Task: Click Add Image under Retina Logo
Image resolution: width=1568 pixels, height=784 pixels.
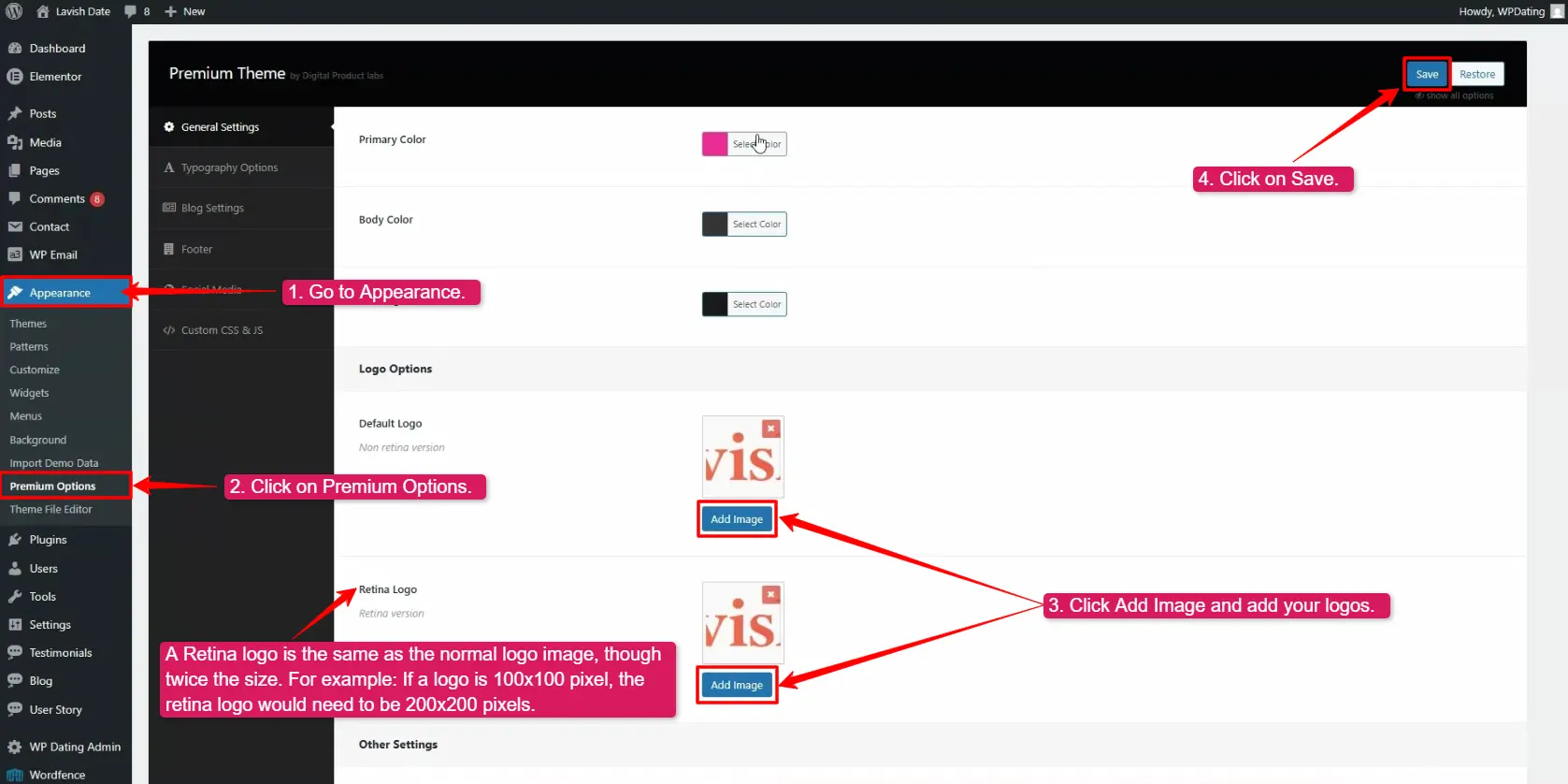Action: point(736,685)
